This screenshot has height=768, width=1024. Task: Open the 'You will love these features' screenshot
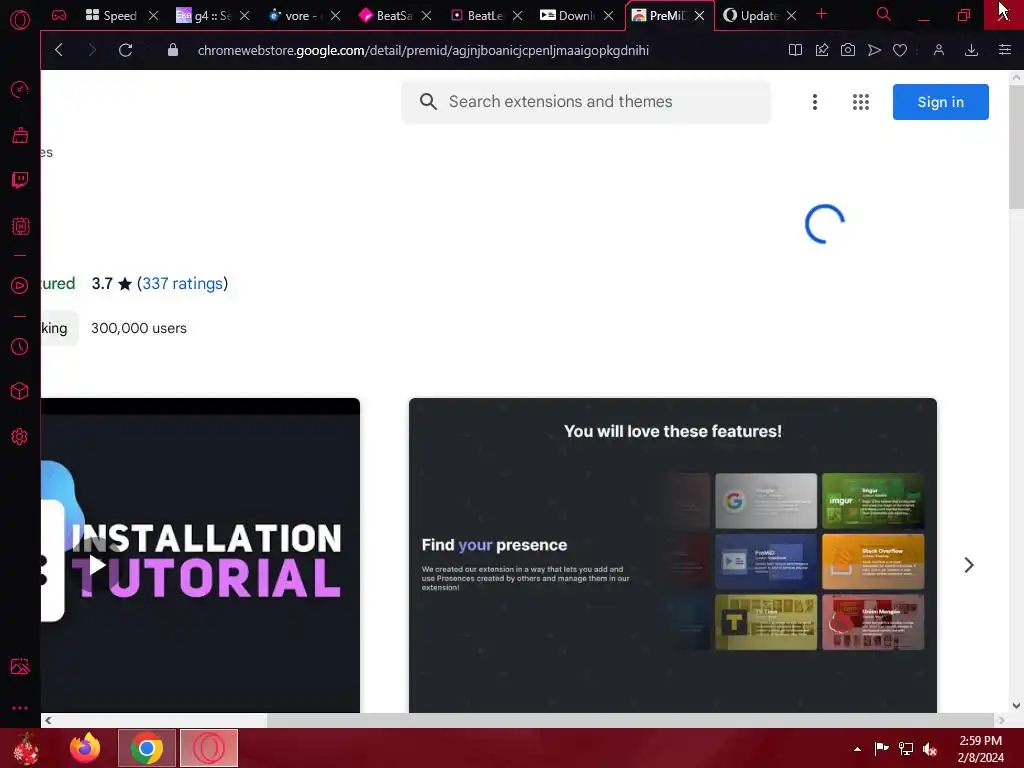coord(673,555)
